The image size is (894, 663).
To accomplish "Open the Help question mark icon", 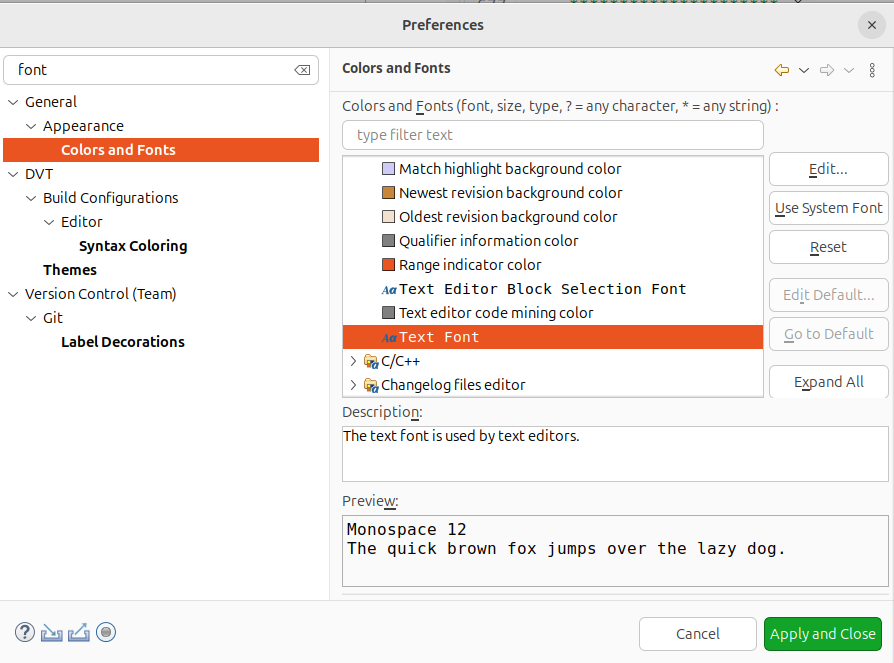I will pyautogui.click(x=25, y=632).
